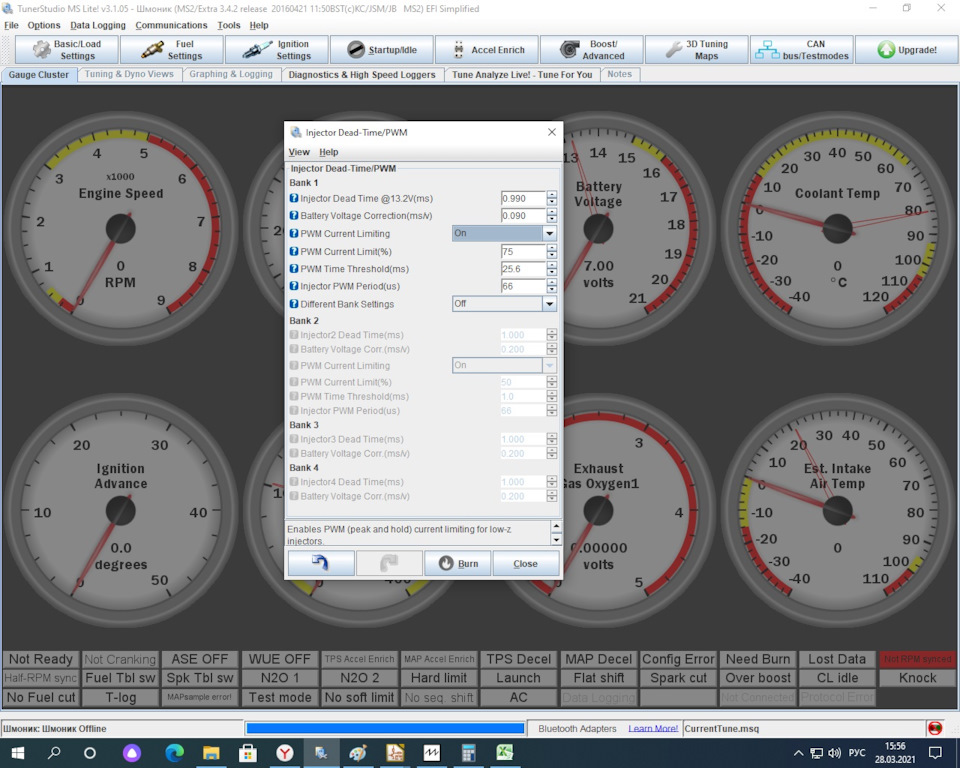
Task: Open Basic/Load Settings toolbar menu
Action: pos(67,50)
